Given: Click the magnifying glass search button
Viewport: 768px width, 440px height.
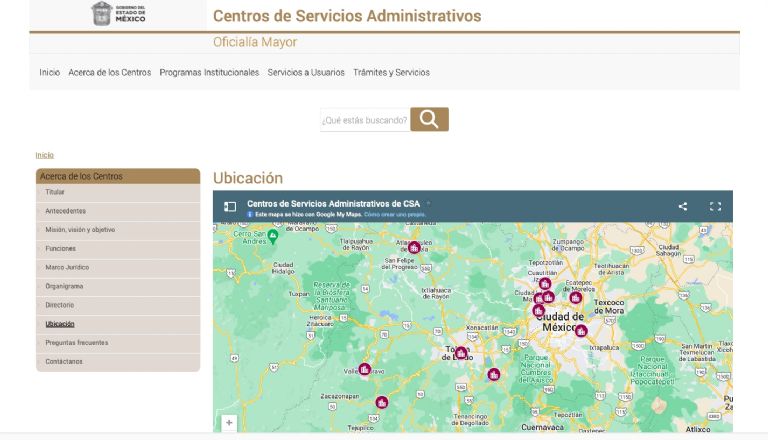Looking at the screenshot, I should (429, 119).
